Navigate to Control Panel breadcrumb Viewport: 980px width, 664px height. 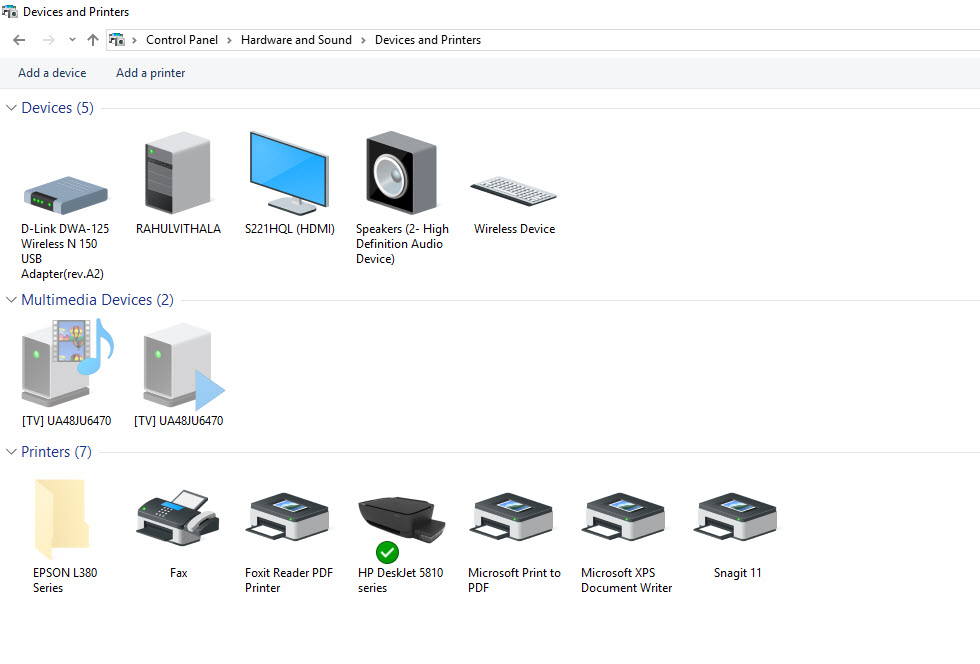pyautogui.click(x=182, y=40)
